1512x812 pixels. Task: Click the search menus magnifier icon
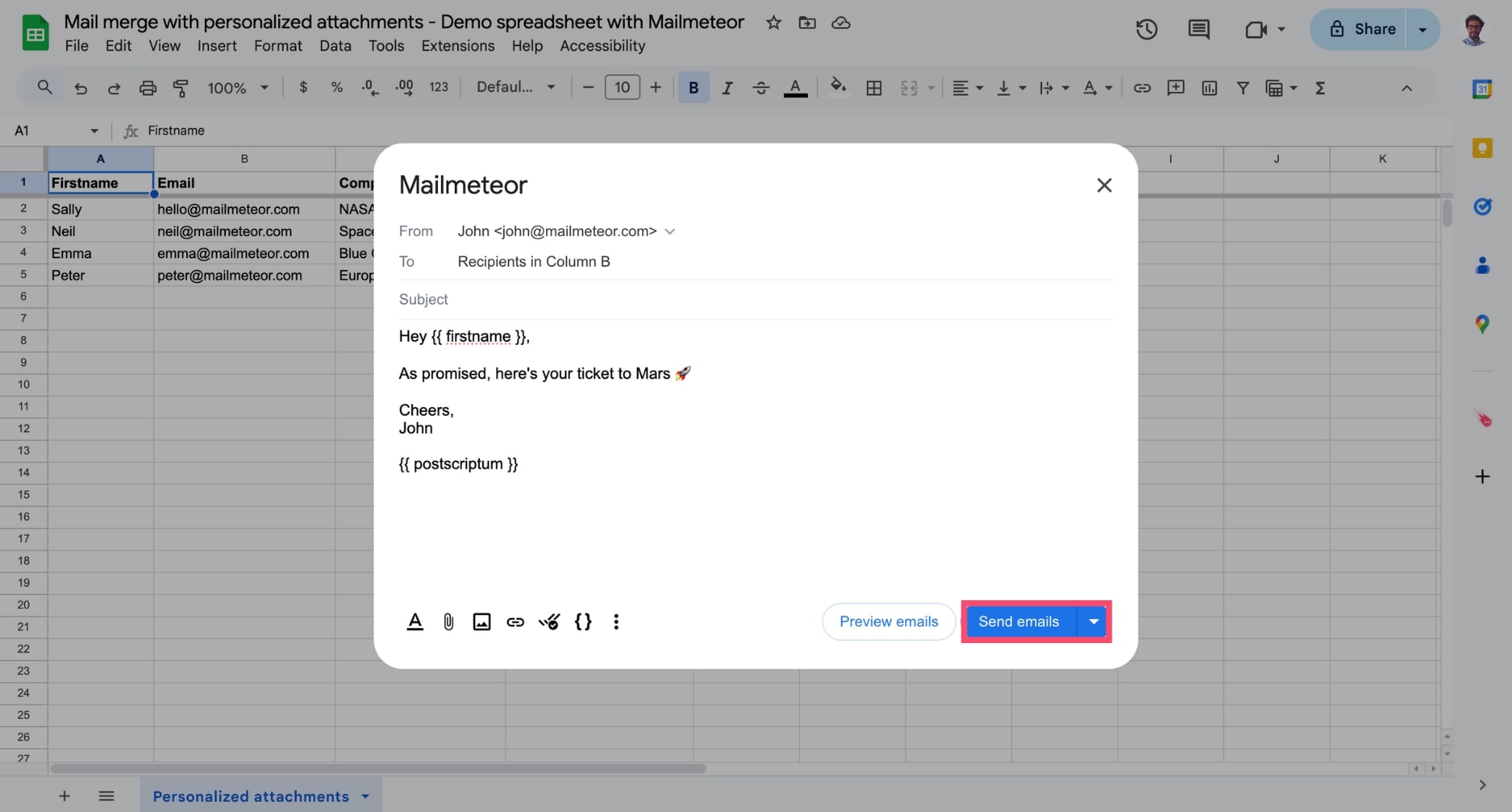44,88
